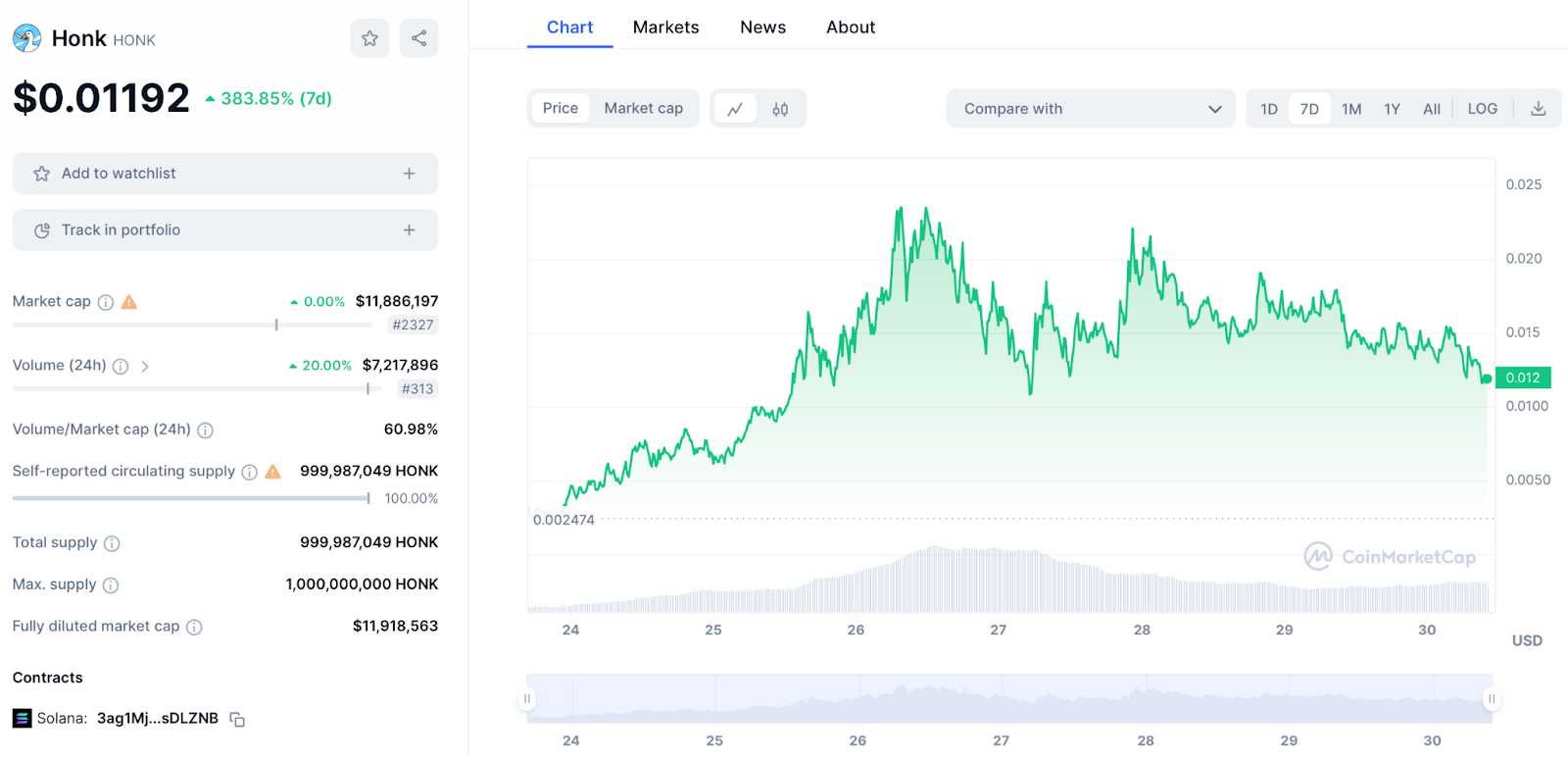Click the Contracts heading text
The image size is (1568, 758).
click(x=47, y=678)
